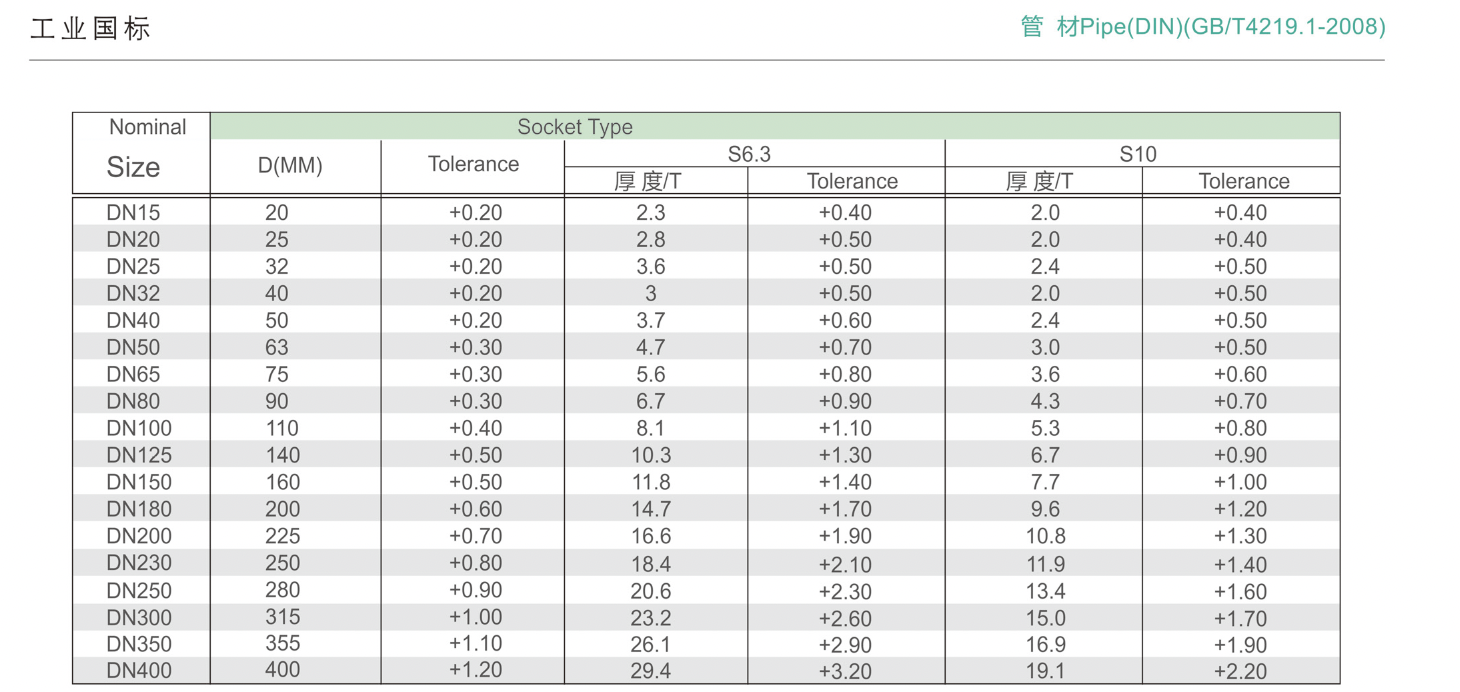Select the 355 diameter cell
This screenshot has height=692, width=1460.
[x=283, y=644]
